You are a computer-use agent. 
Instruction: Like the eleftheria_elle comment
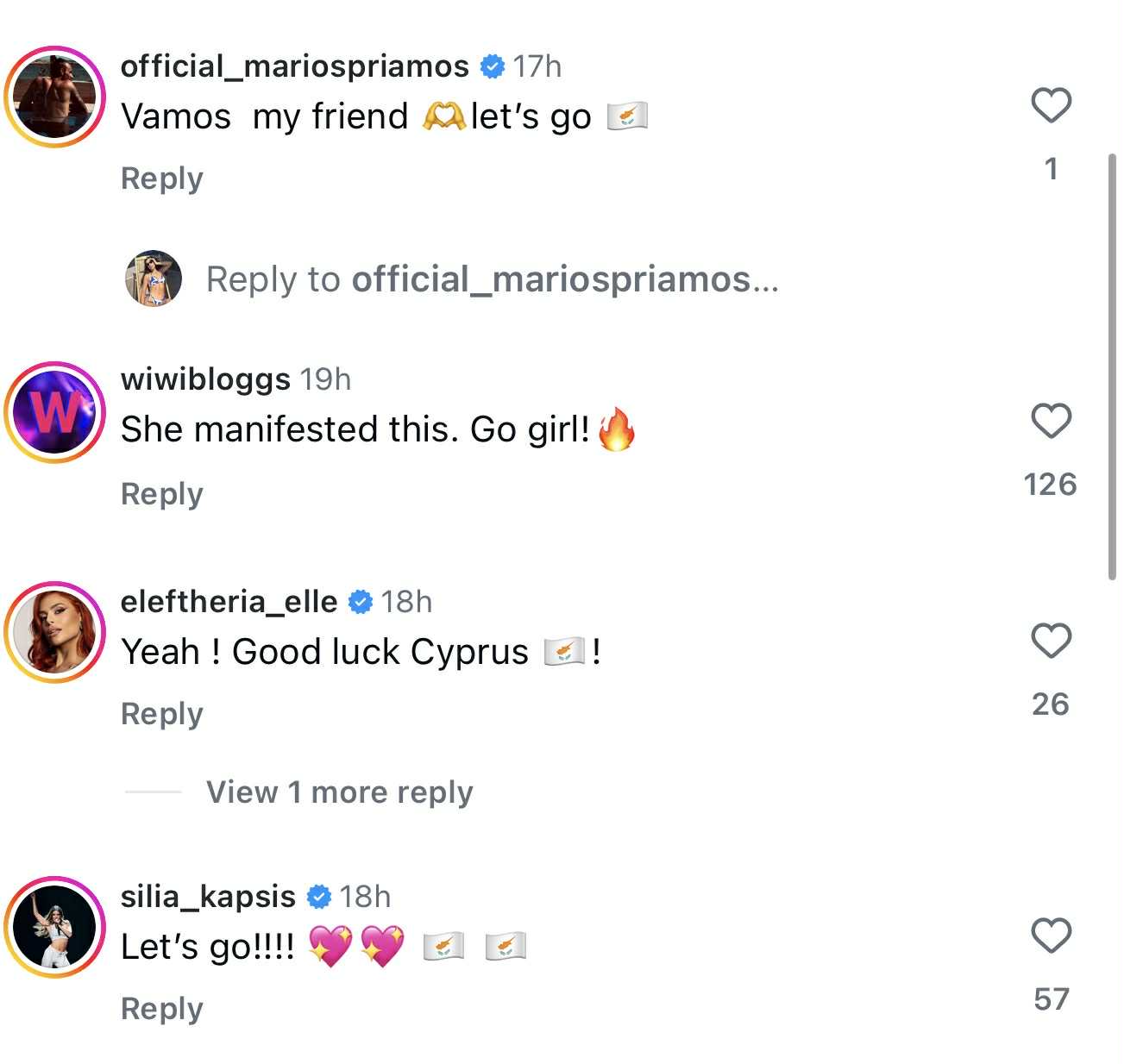click(x=1051, y=642)
